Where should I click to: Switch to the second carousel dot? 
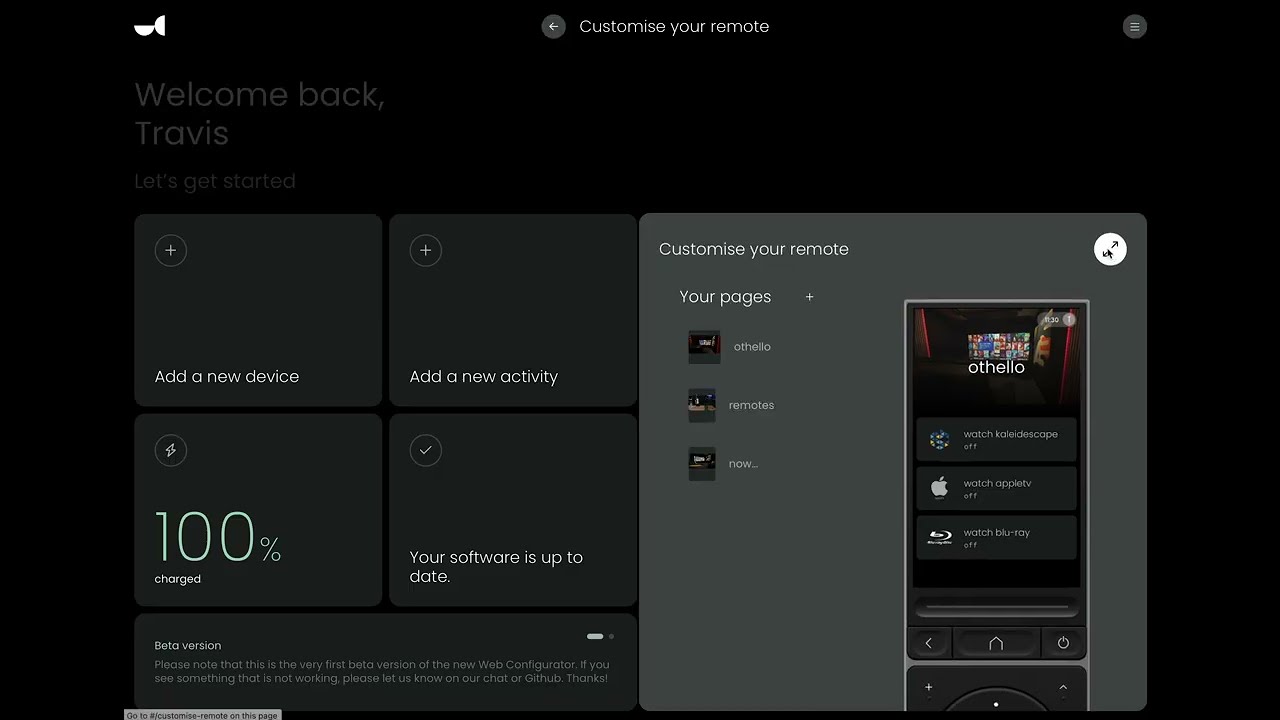611,636
